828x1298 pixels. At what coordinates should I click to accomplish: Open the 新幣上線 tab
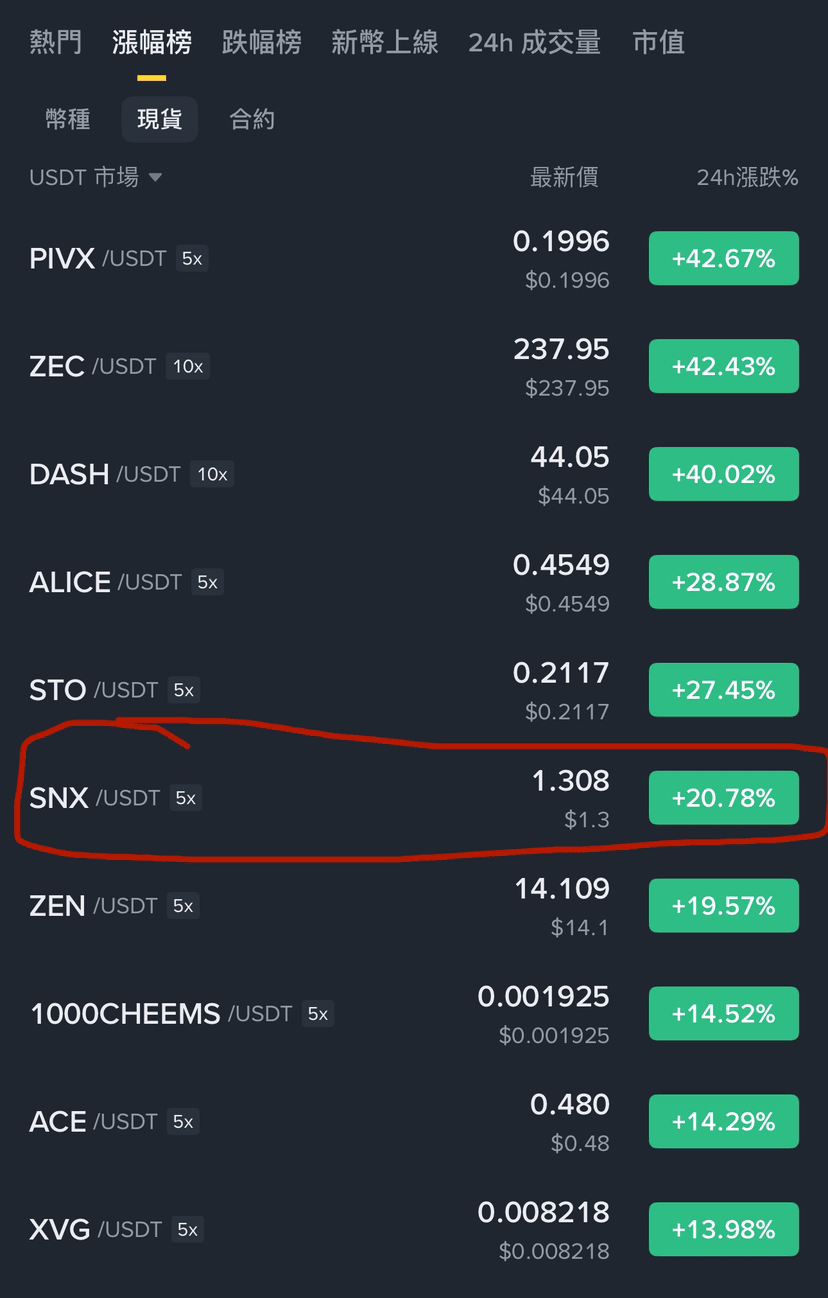coord(385,42)
